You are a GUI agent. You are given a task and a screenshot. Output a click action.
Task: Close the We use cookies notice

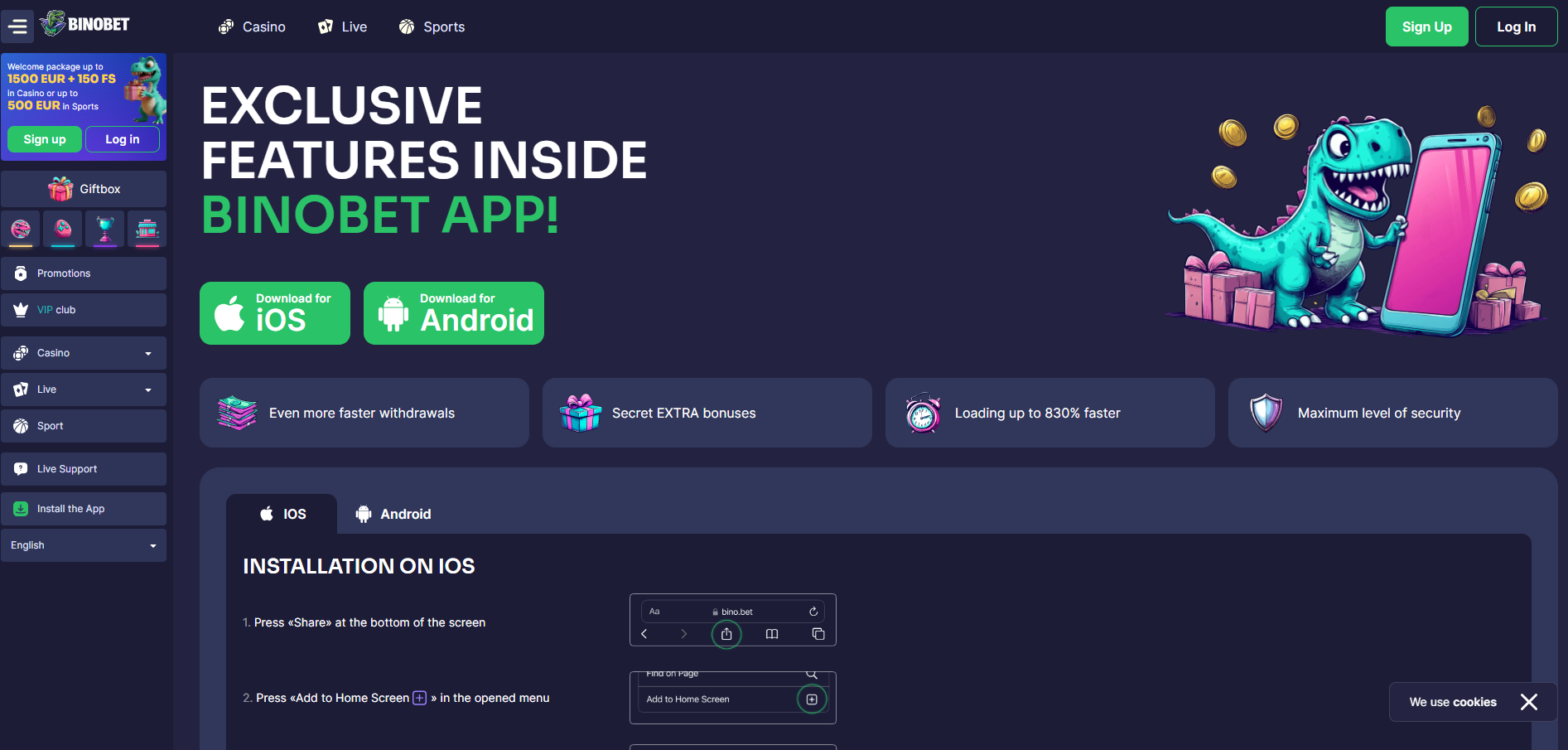point(1529,702)
